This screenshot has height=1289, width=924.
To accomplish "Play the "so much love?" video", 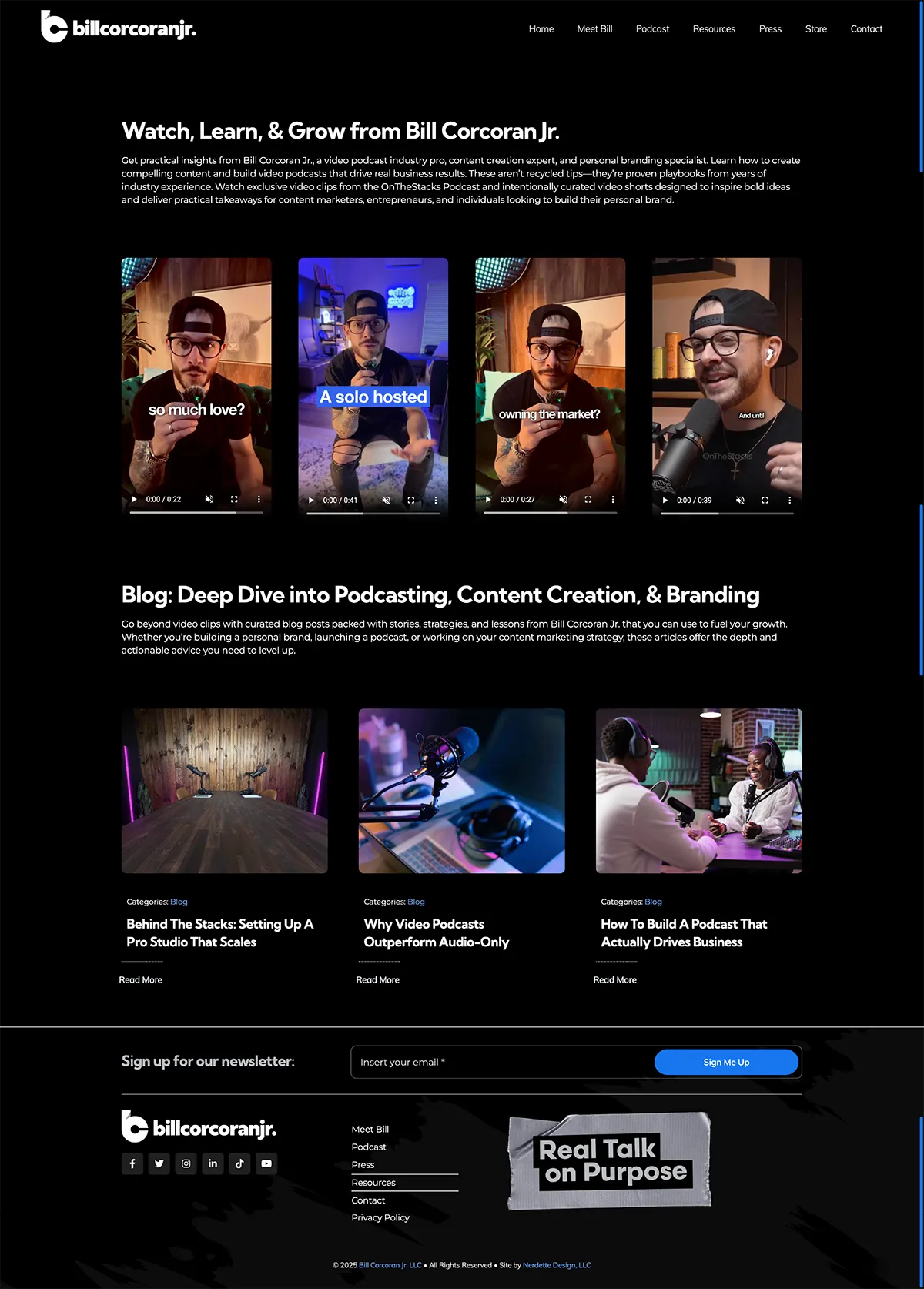I will coord(134,499).
